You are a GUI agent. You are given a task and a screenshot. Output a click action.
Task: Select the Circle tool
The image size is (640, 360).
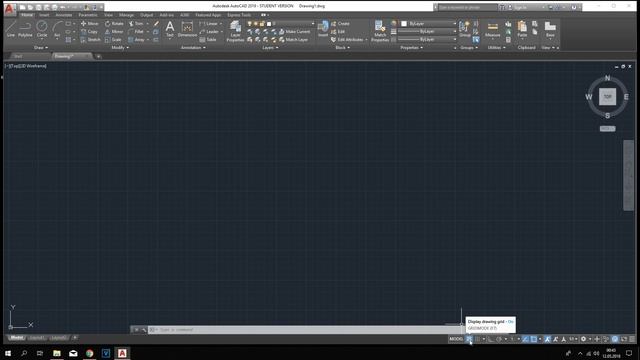tap(42, 29)
